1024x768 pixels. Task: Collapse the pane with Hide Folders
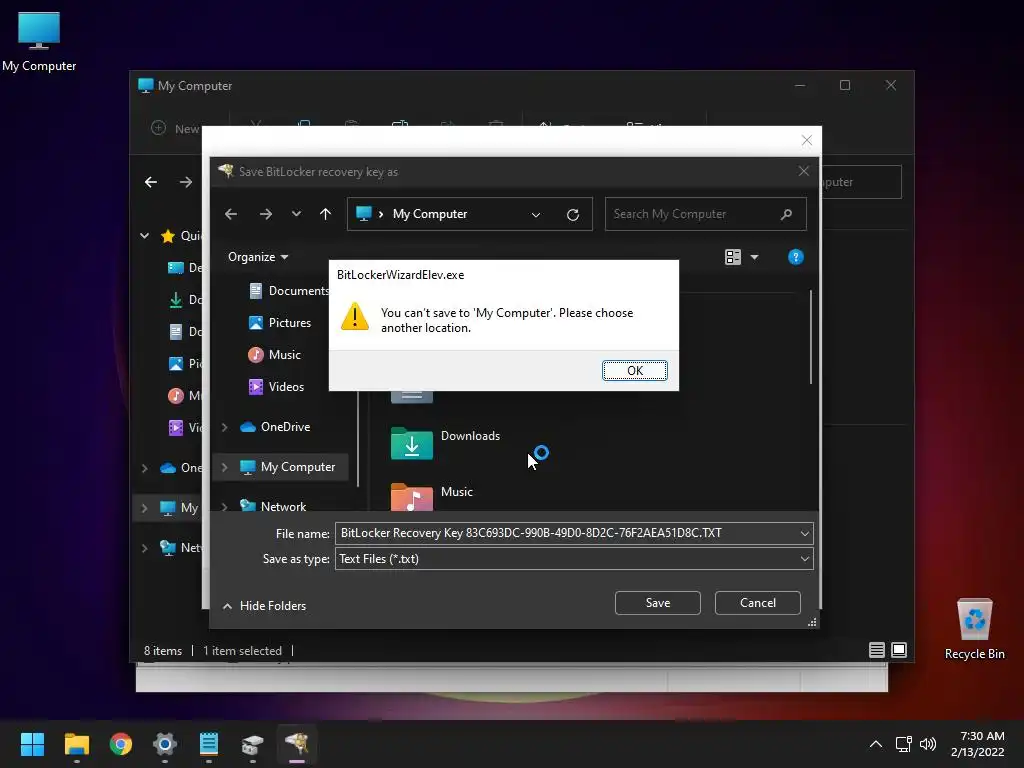[x=264, y=605]
